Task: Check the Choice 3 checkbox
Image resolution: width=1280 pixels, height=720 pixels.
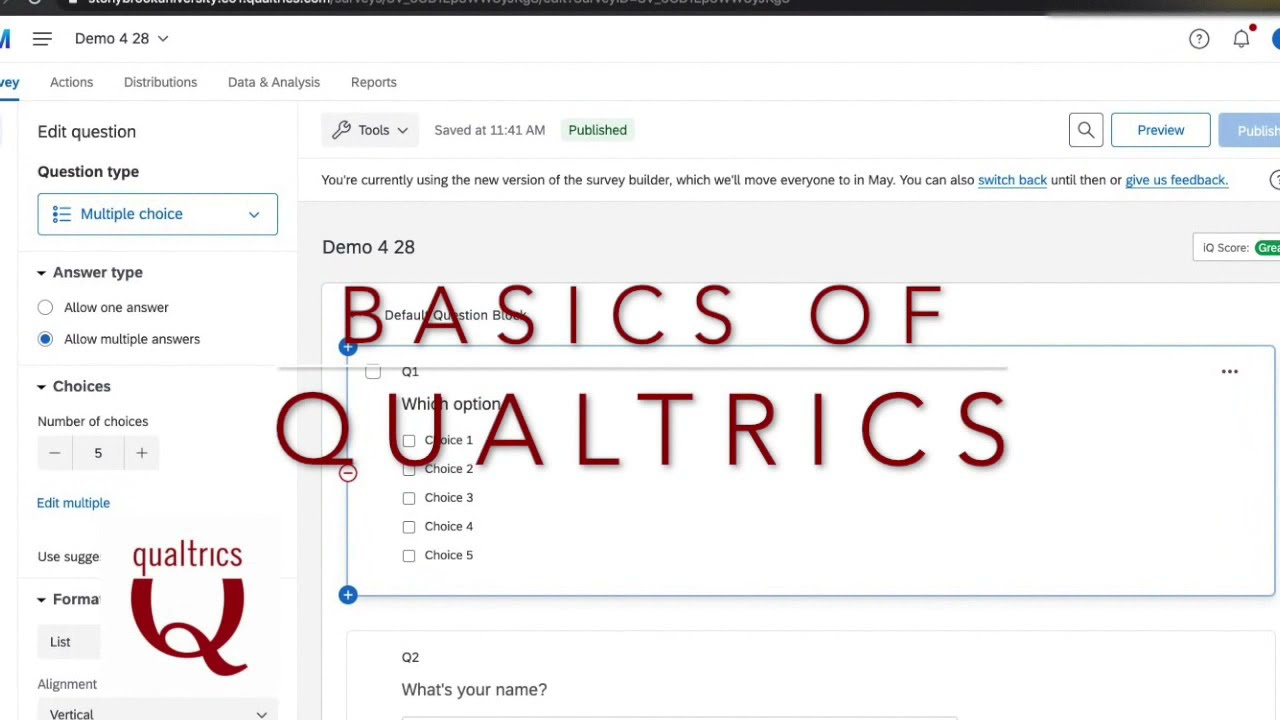Action: [409, 498]
